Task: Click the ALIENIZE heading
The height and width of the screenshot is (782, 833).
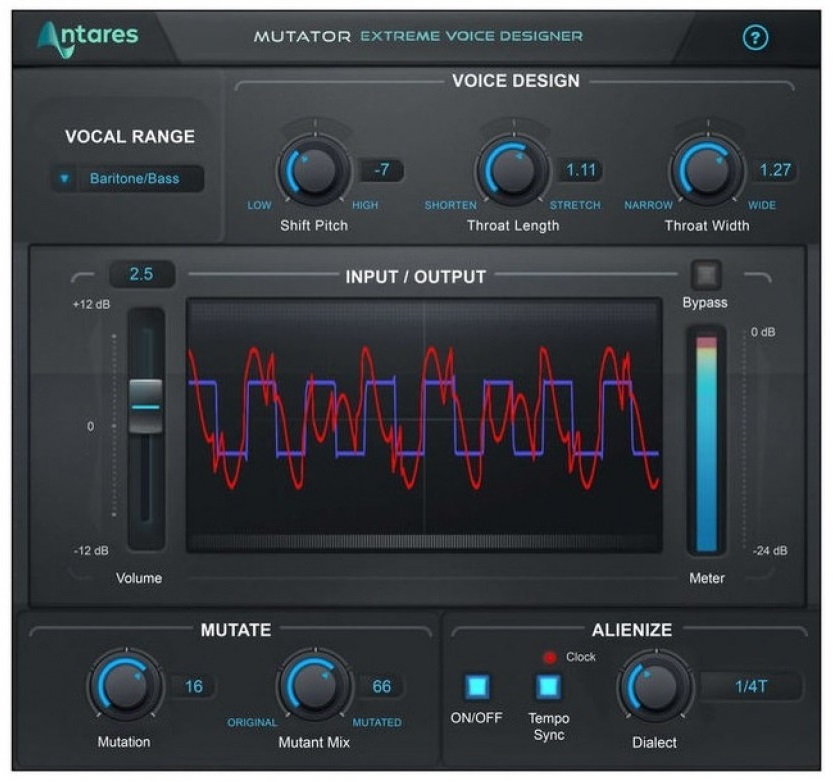Action: (632, 630)
